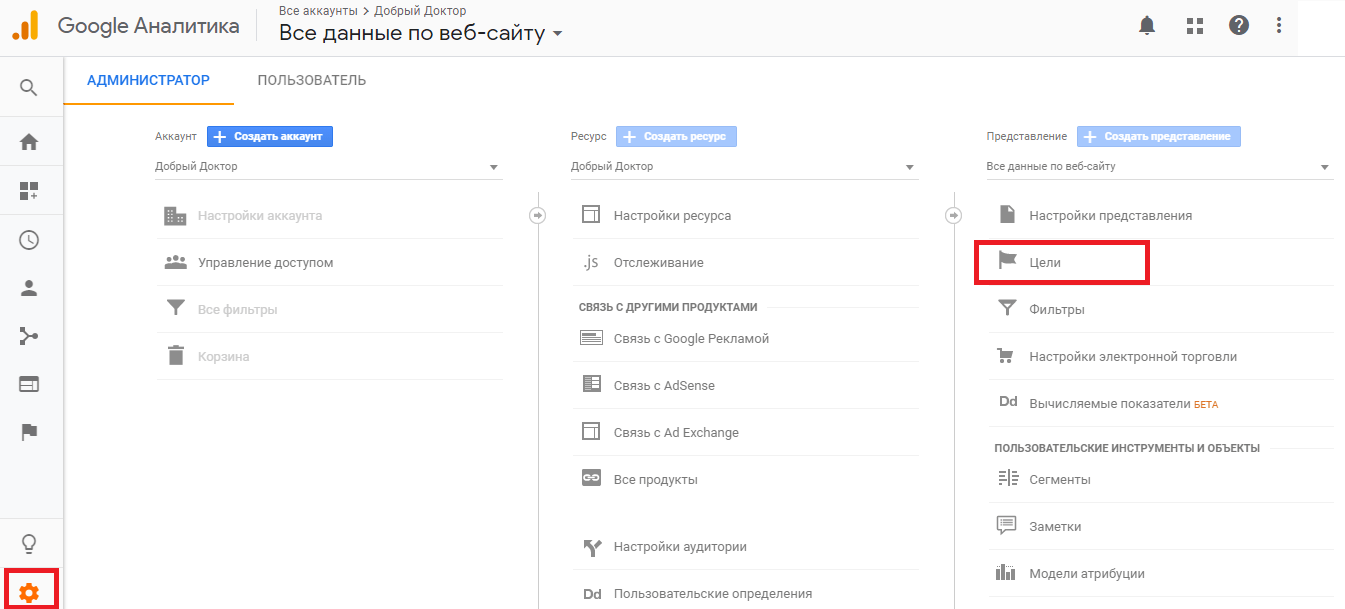Open the Acquisition icon in sidebar
The height and width of the screenshot is (609, 1345).
click(x=29, y=336)
